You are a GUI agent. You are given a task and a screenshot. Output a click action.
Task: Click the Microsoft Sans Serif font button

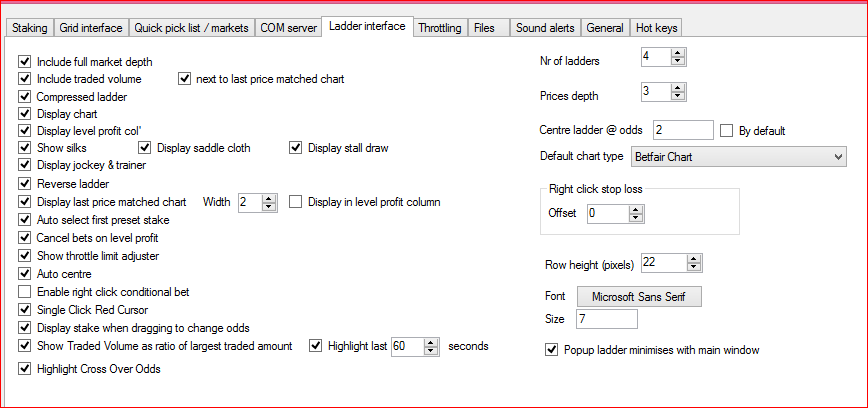[640, 297]
